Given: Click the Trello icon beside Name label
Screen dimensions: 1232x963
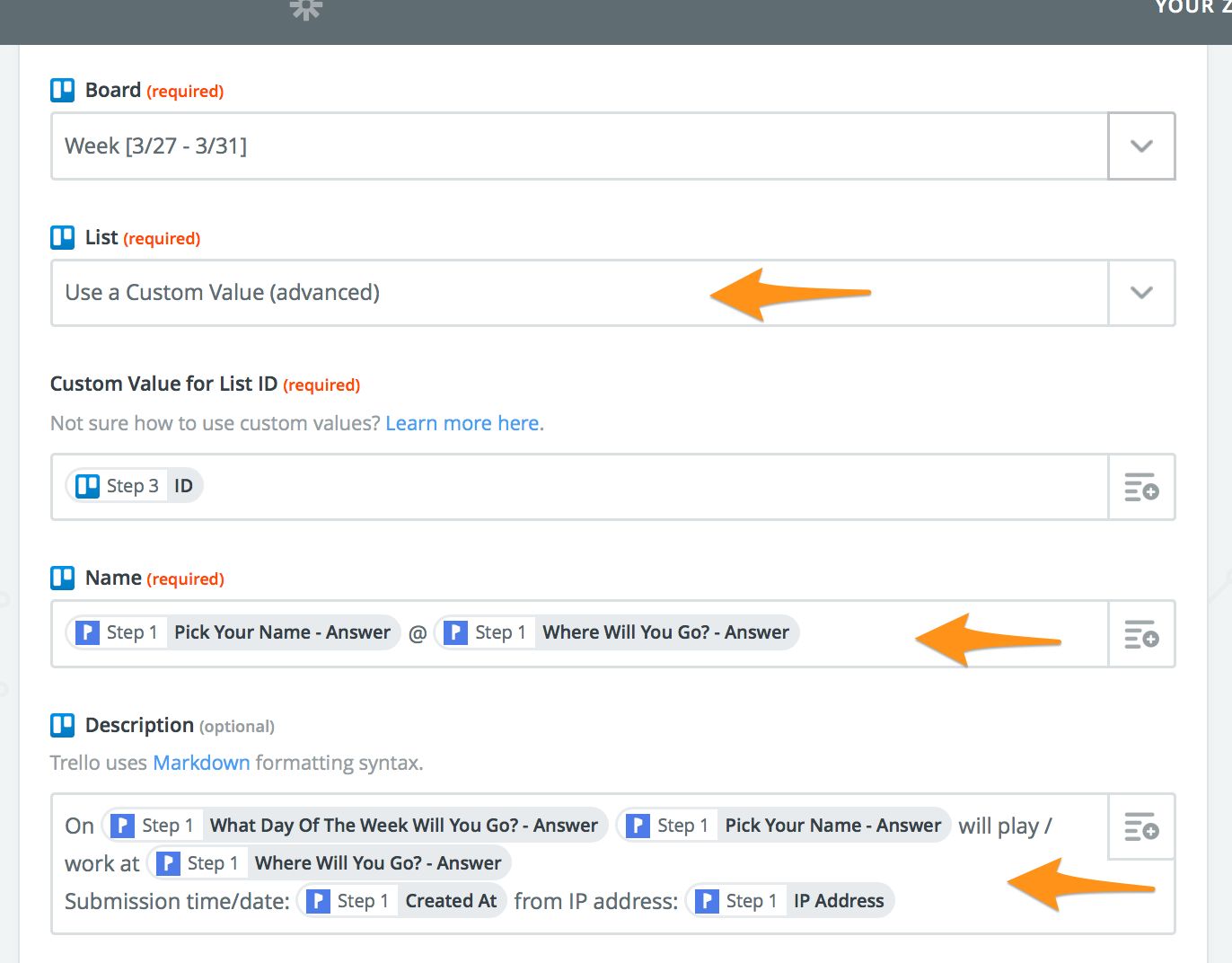Looking at the screenshot, I should pyautogui.click(x=63, y=578).
